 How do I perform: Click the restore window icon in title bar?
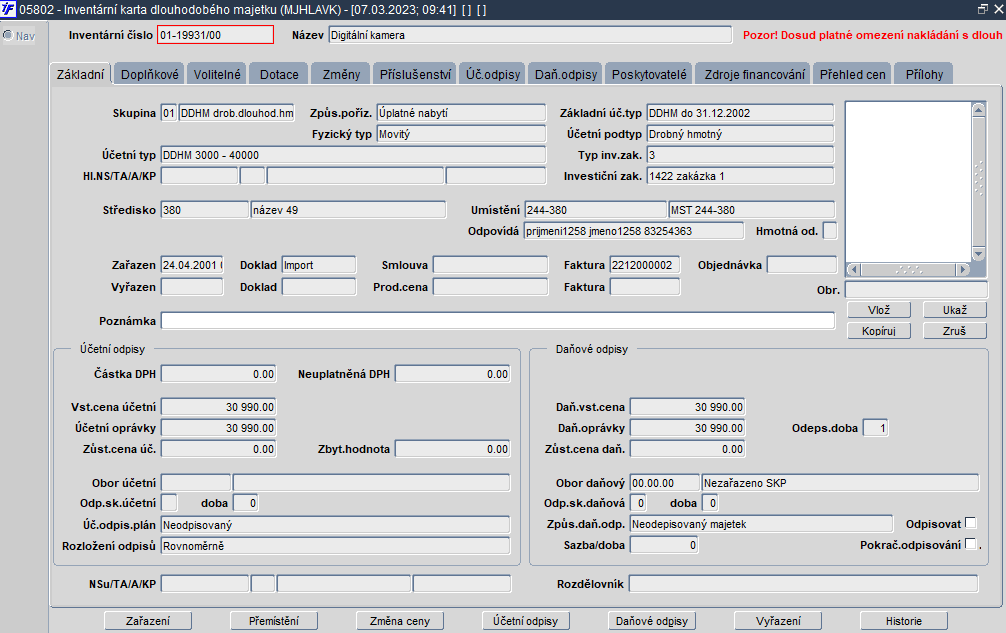tap(982, 9)
